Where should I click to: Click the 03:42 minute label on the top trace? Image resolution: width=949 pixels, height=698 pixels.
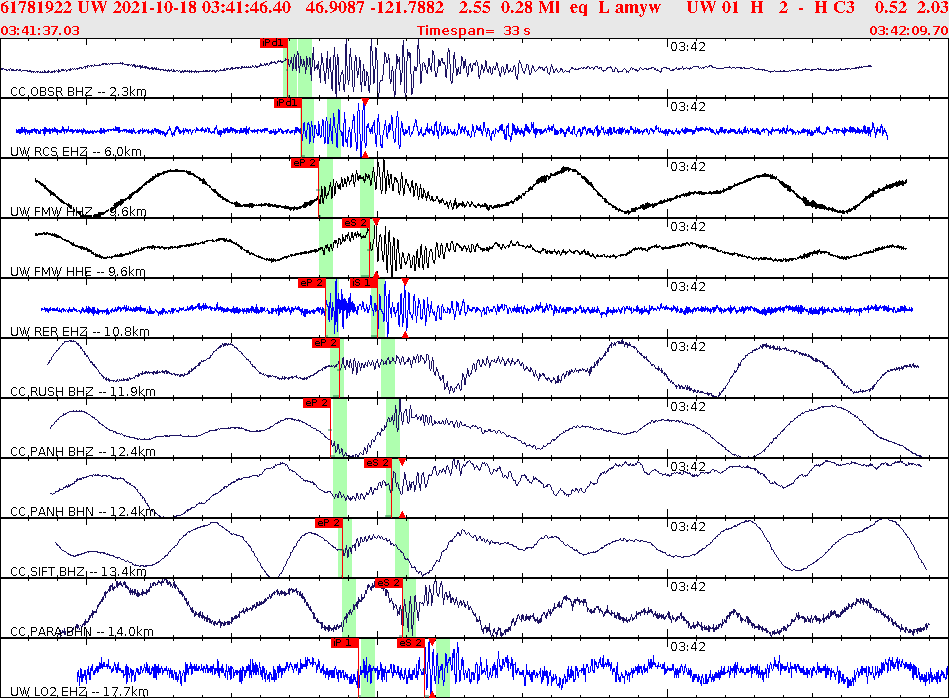pyautogui.click(x=686, y=45)
